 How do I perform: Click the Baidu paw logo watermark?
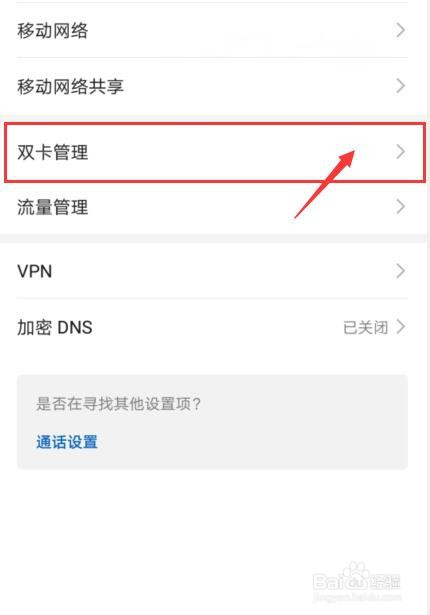pyautogui.click(x=355, y=575)
